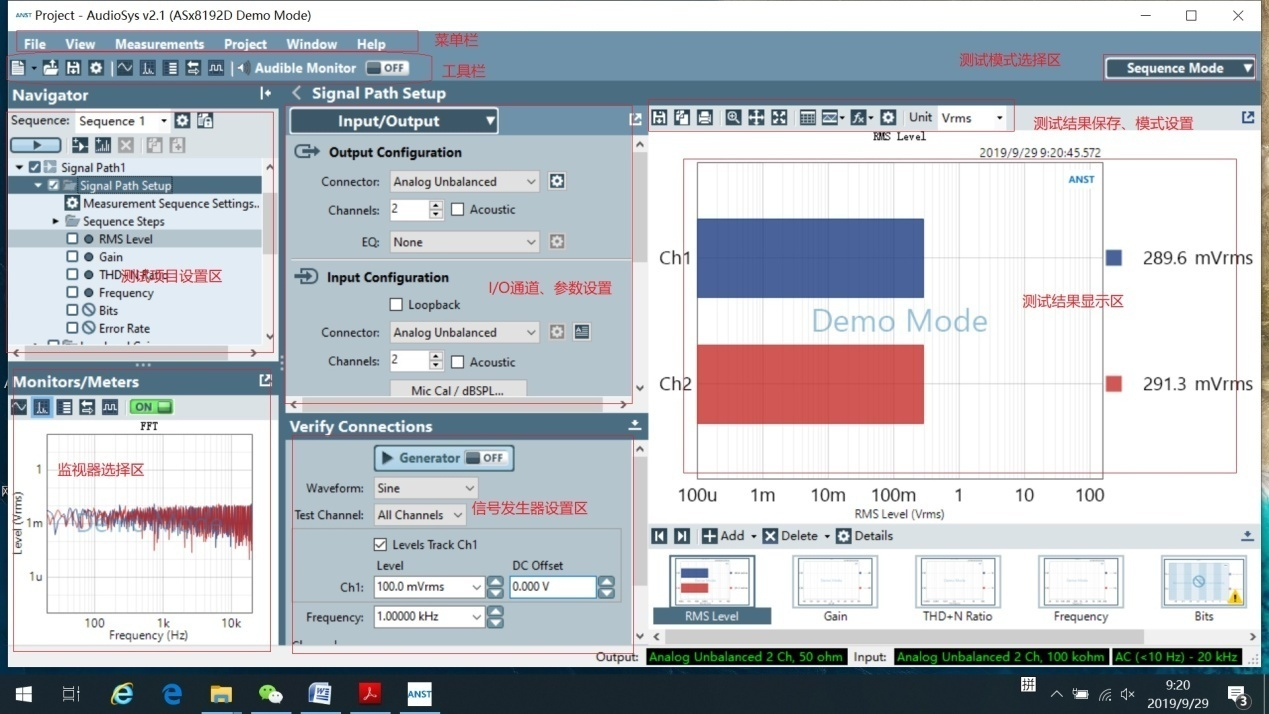Uncheck the Signal Path1 checkbox

tap(35, 167)
